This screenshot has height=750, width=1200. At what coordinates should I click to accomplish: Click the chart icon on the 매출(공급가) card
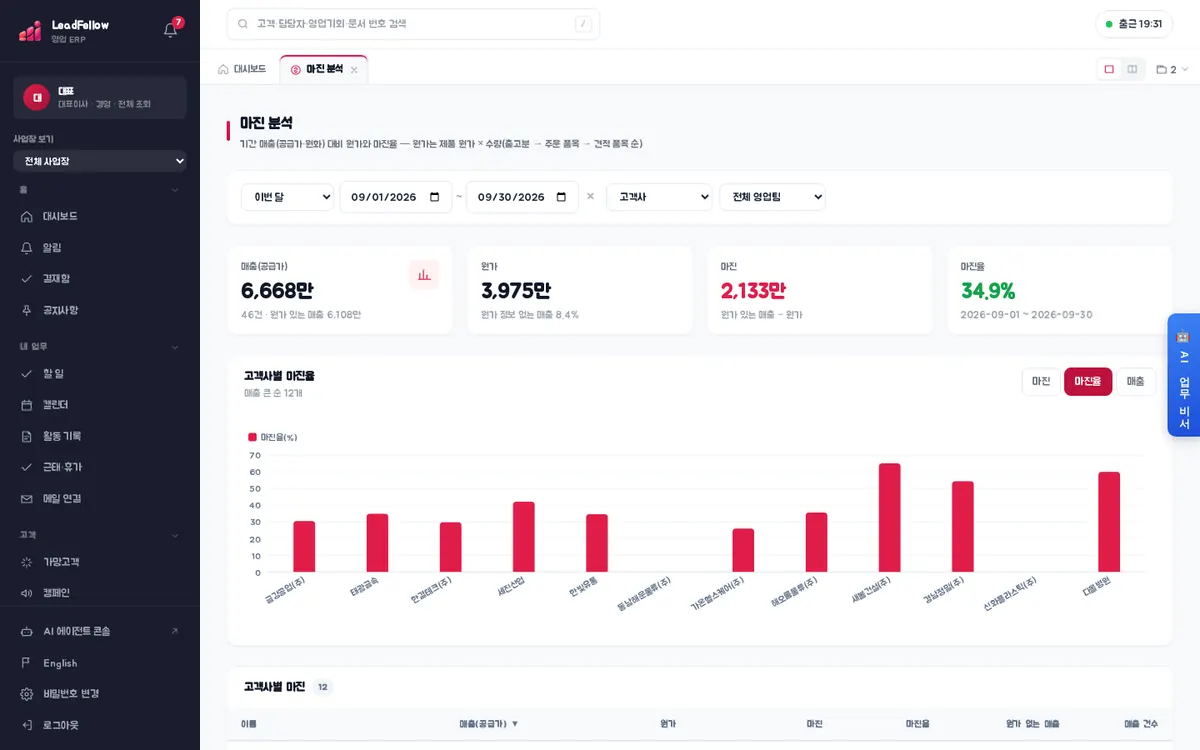(424, 275)
